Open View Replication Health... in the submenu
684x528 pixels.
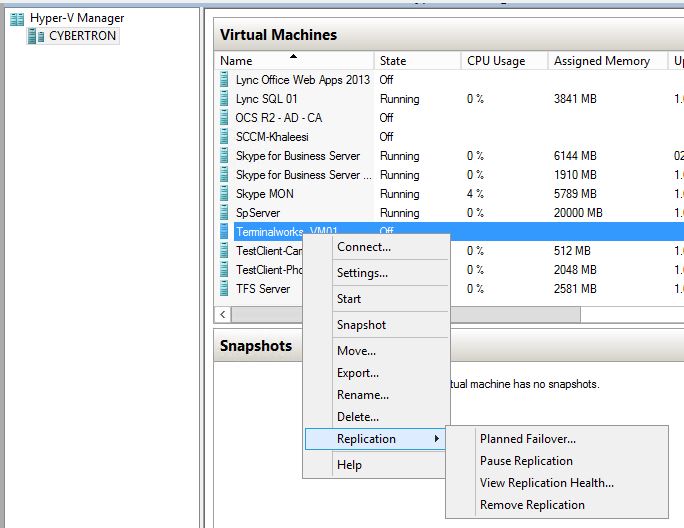click(547, 483)
